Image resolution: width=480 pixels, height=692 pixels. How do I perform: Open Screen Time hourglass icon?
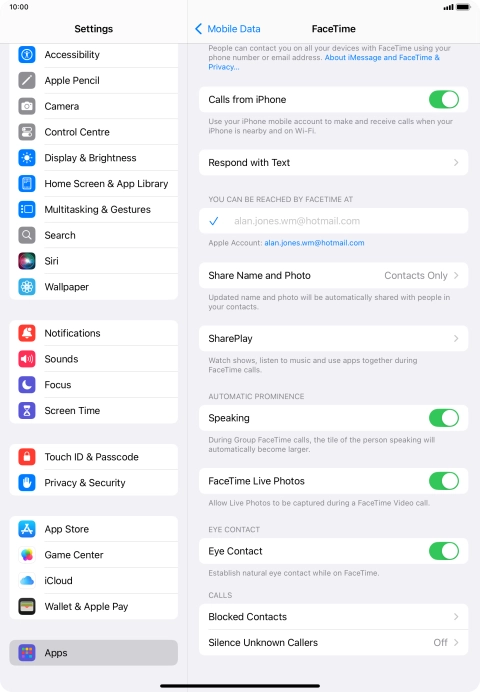point(27,410)
